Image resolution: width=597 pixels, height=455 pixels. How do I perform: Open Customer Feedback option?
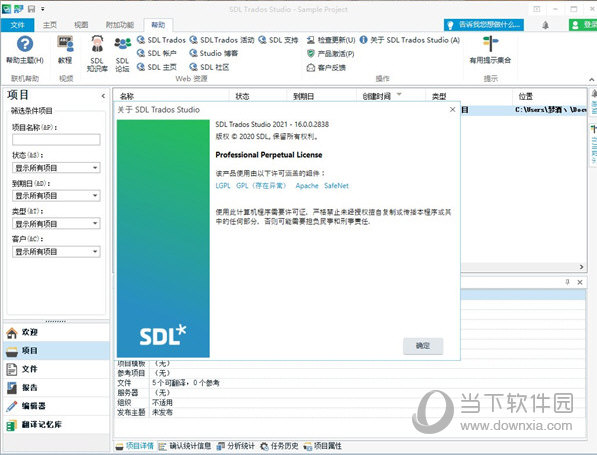326,67
